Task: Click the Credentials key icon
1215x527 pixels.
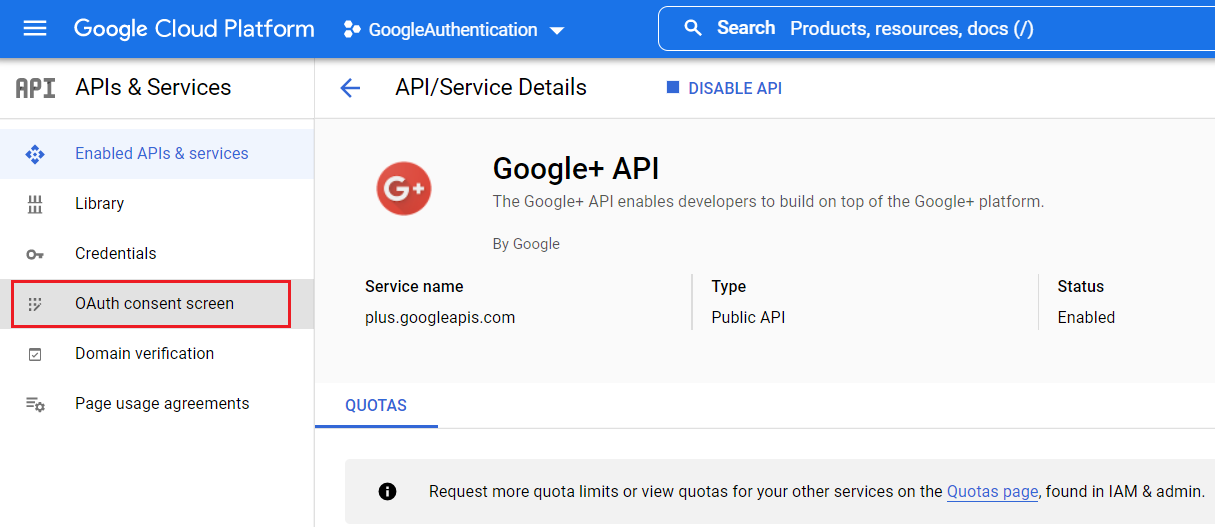Action: [35, 254]
